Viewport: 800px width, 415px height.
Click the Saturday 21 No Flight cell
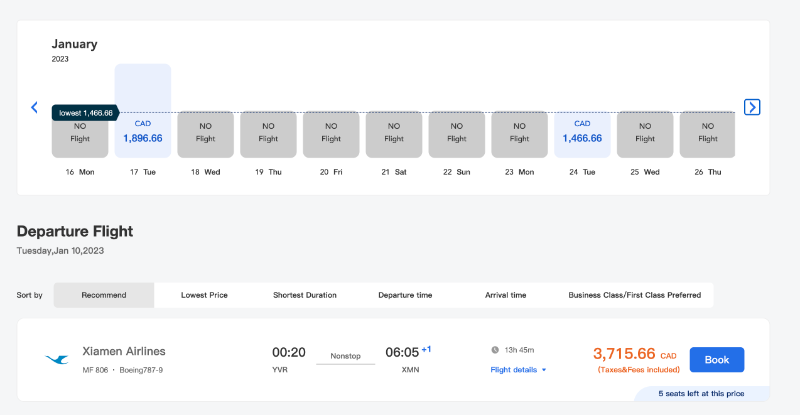tap(393, 133)
